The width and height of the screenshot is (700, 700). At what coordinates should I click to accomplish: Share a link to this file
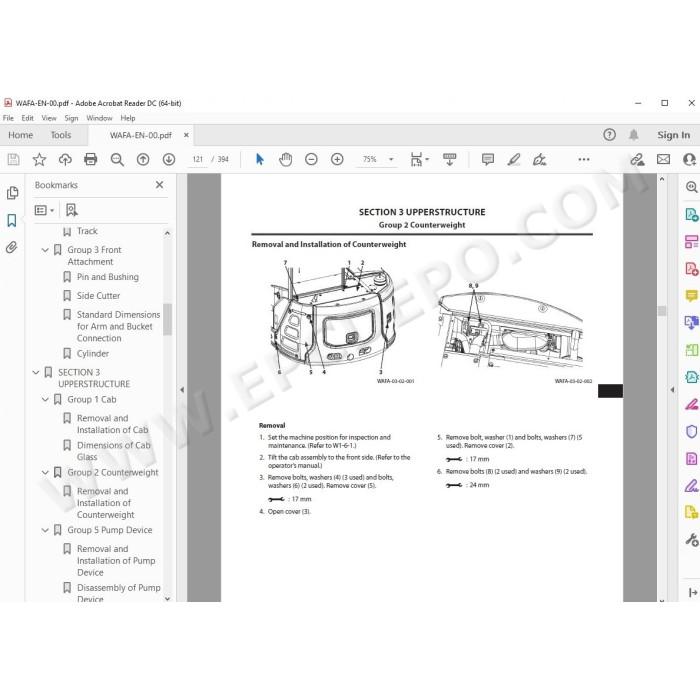(x=637, y=159)
